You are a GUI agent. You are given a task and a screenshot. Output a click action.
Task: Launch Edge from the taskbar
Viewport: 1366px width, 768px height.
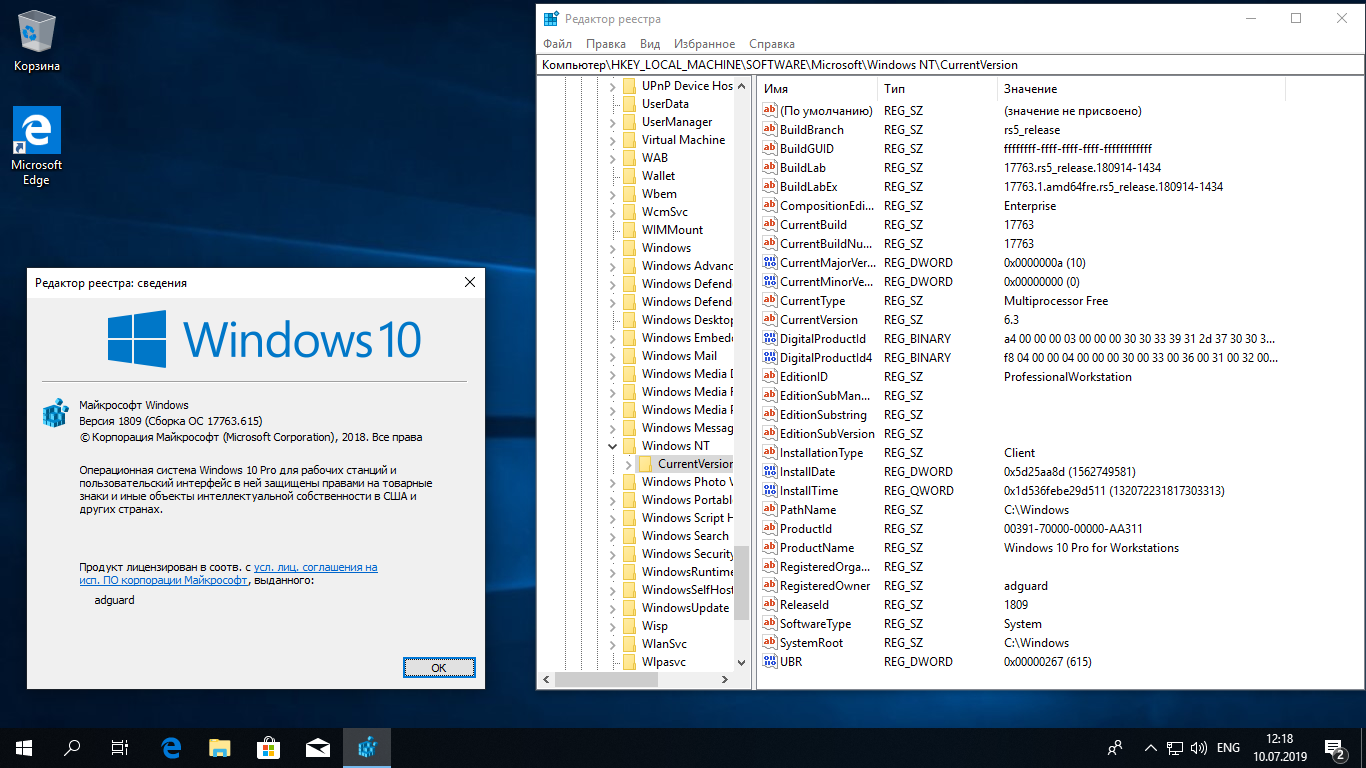(x=171, y=747)
